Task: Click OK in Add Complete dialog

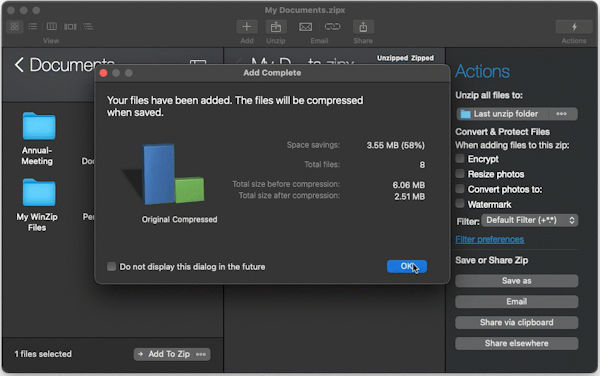Action: (x=407, y=266)
